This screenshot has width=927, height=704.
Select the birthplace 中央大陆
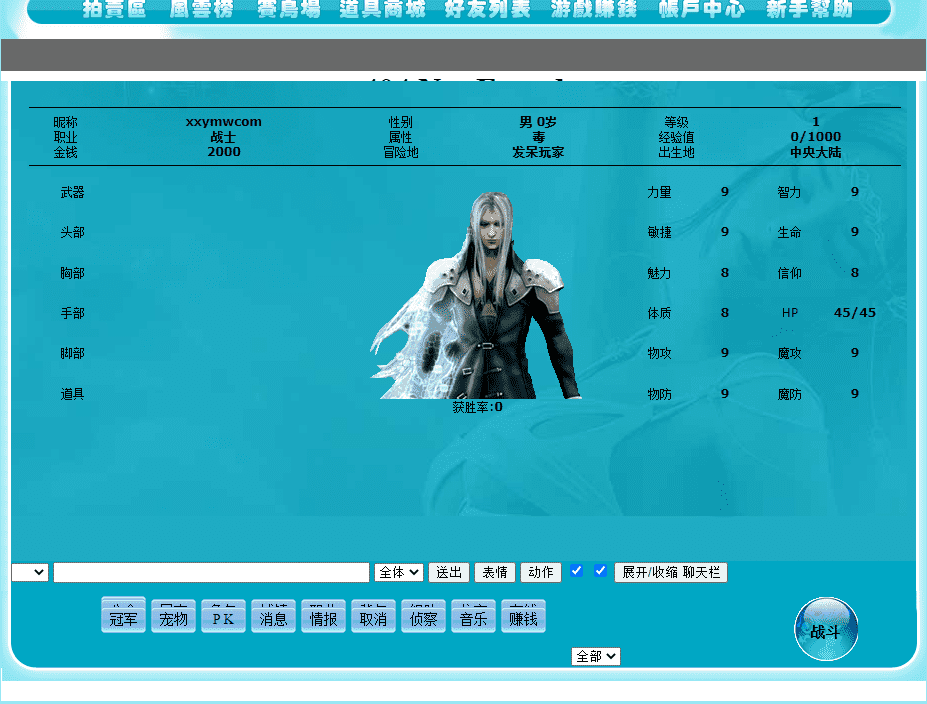tap(815, 152)
